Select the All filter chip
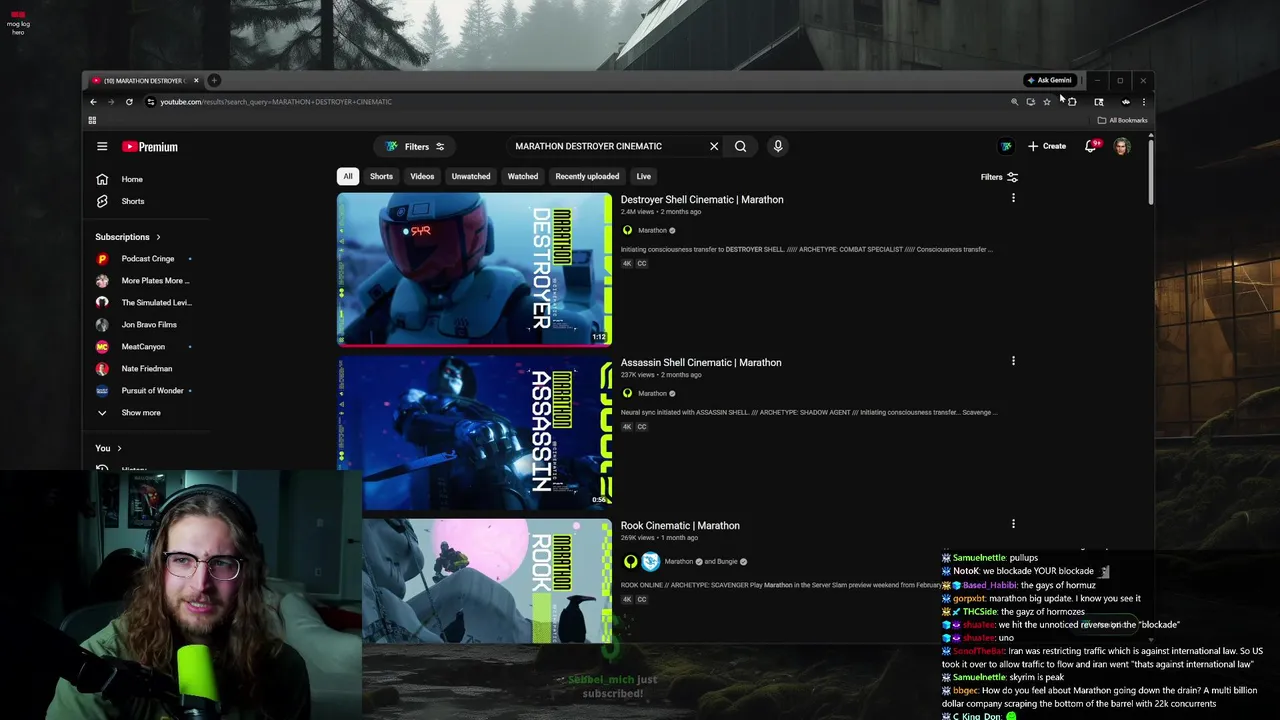Image resolution: width=1280 pixels, height=720 pixels. [348, 177]
